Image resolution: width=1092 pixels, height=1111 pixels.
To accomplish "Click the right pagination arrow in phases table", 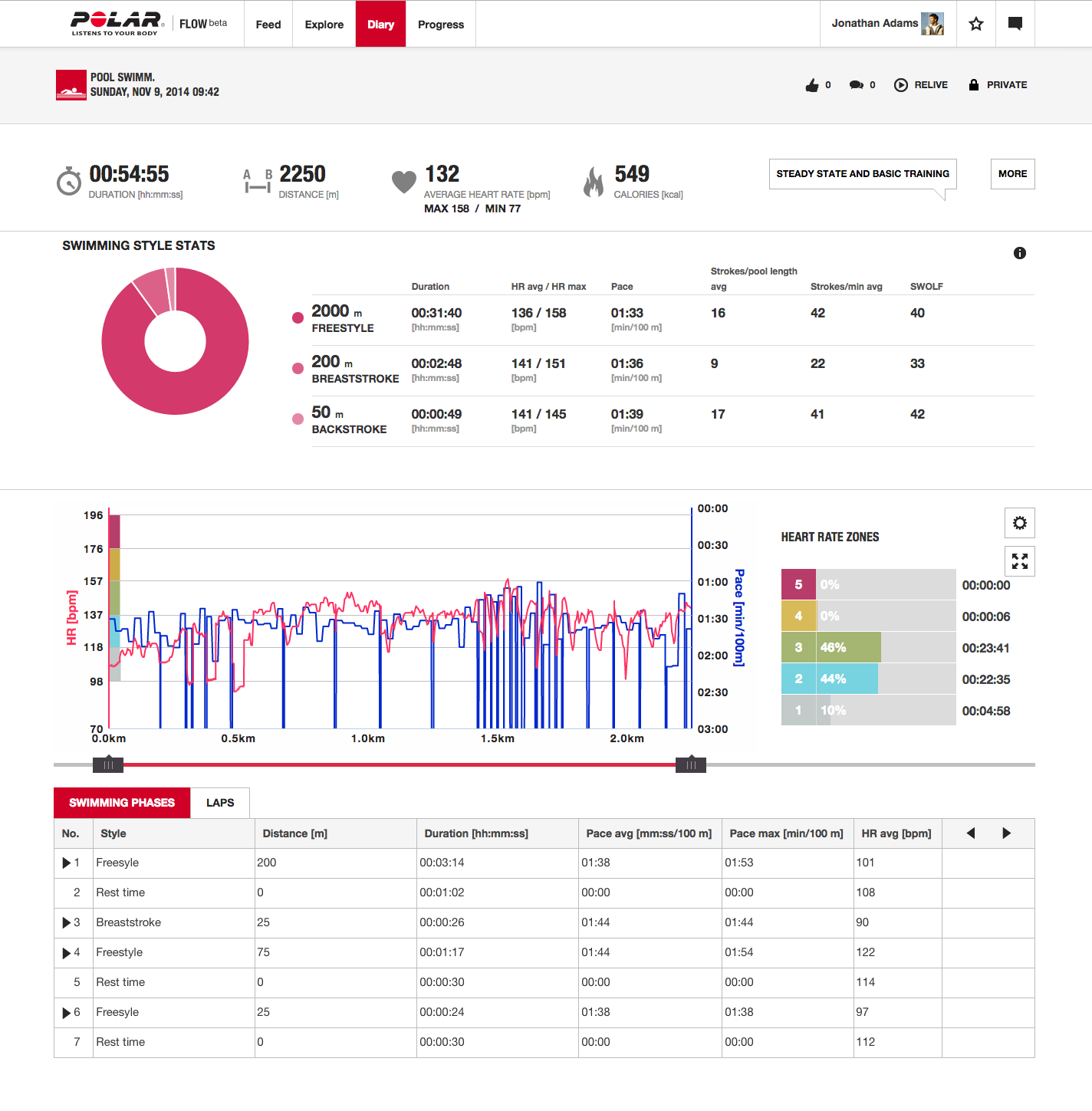I will coord(1006,833).
